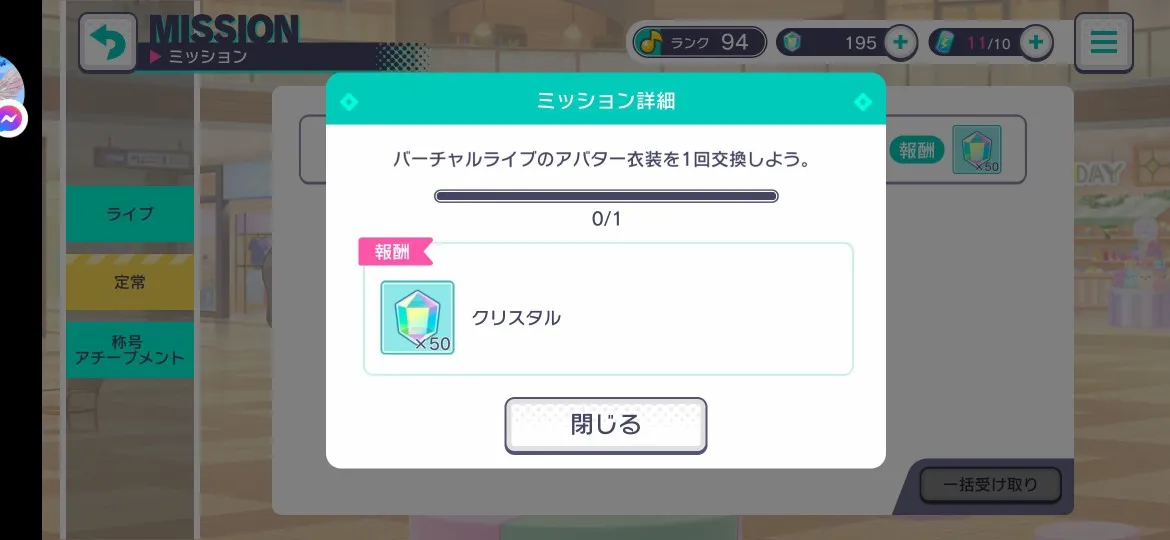Tap the ミッション詳細 dialog header
The width and height of the screenshot is (1170, 540).
(606, 101)
